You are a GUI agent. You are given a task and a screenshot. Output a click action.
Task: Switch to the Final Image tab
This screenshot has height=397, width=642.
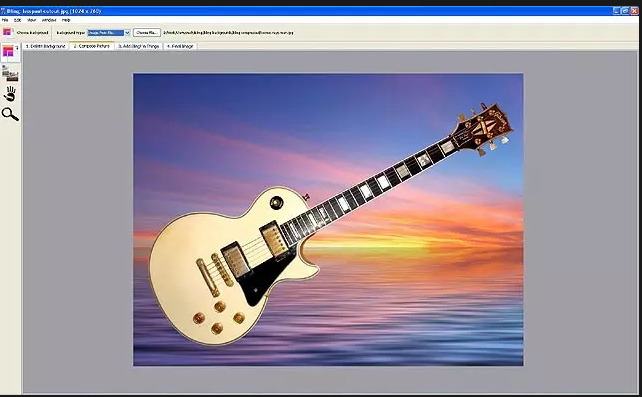[180, 46]
